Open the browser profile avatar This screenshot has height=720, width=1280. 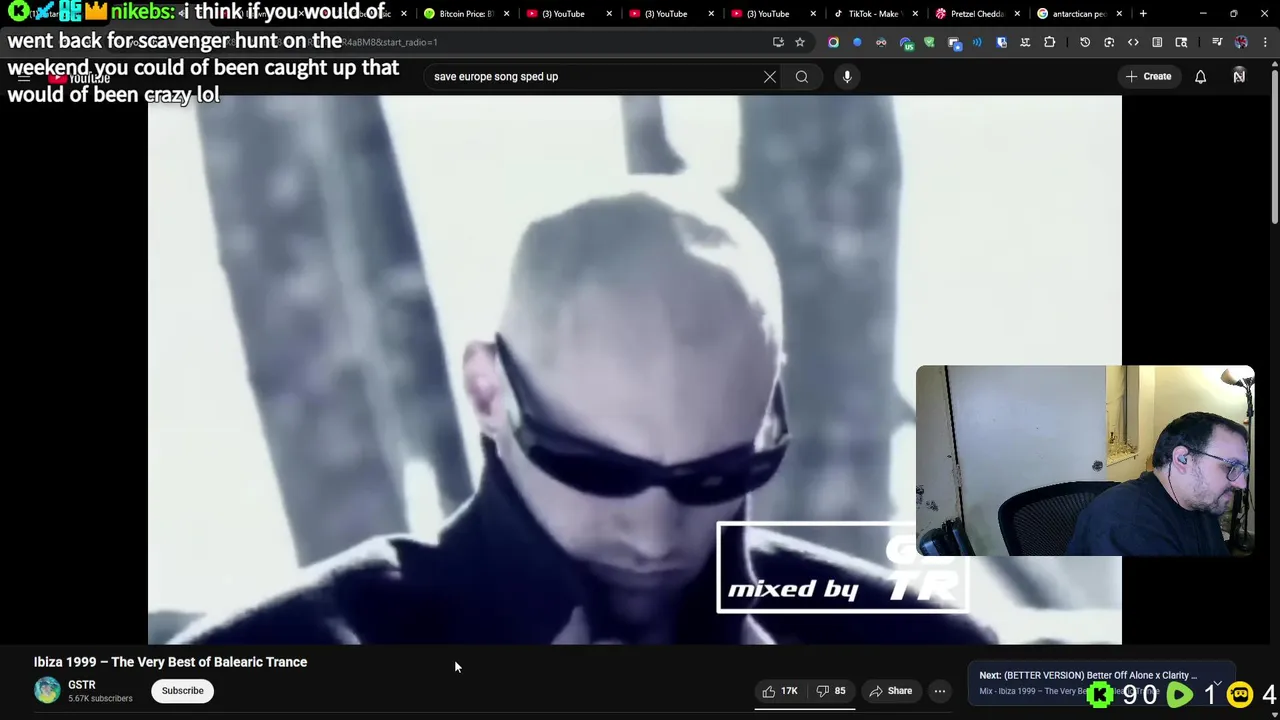tap(1241, 42)
